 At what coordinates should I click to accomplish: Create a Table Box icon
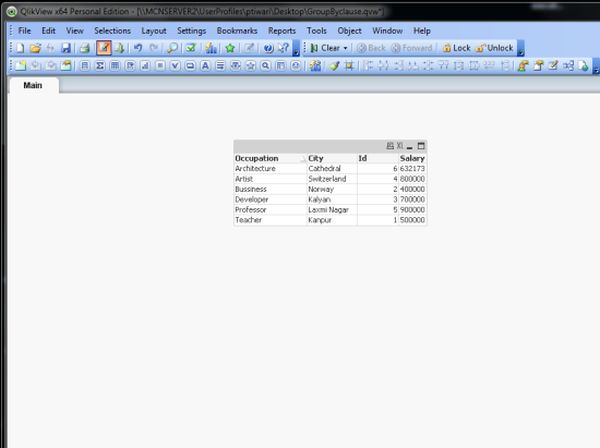pos(115,66)
